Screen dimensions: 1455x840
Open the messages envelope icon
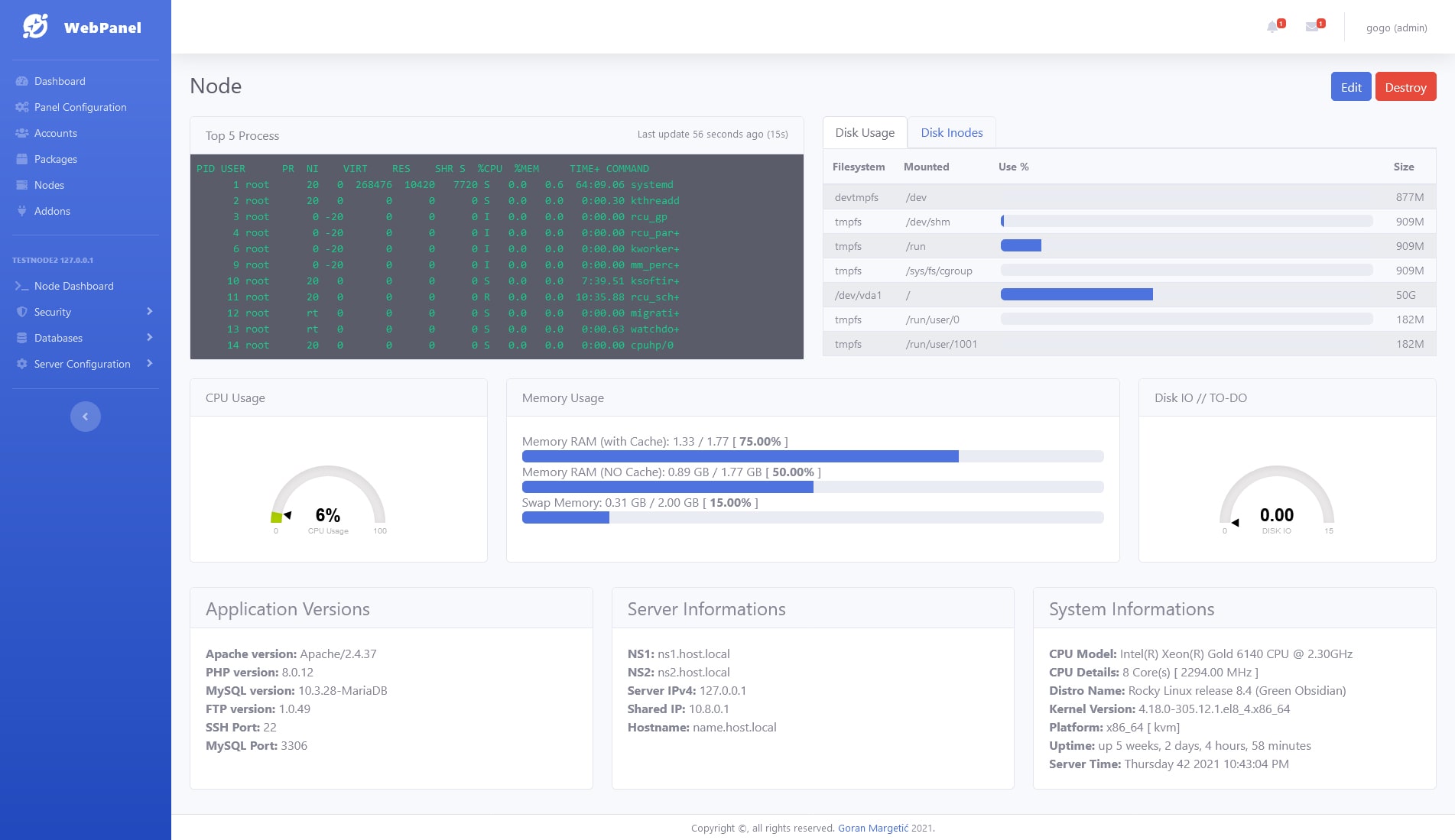[x=1312, y=28]
